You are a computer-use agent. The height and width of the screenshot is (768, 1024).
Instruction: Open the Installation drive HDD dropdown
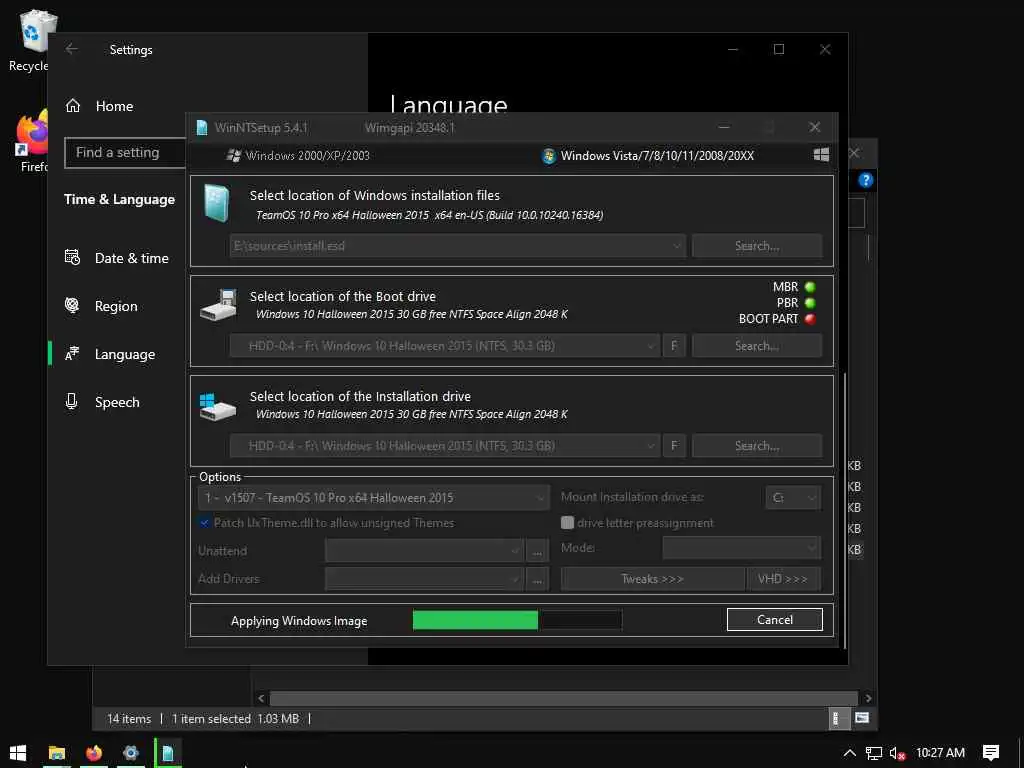pyautogui.click(x=445, y=446)
